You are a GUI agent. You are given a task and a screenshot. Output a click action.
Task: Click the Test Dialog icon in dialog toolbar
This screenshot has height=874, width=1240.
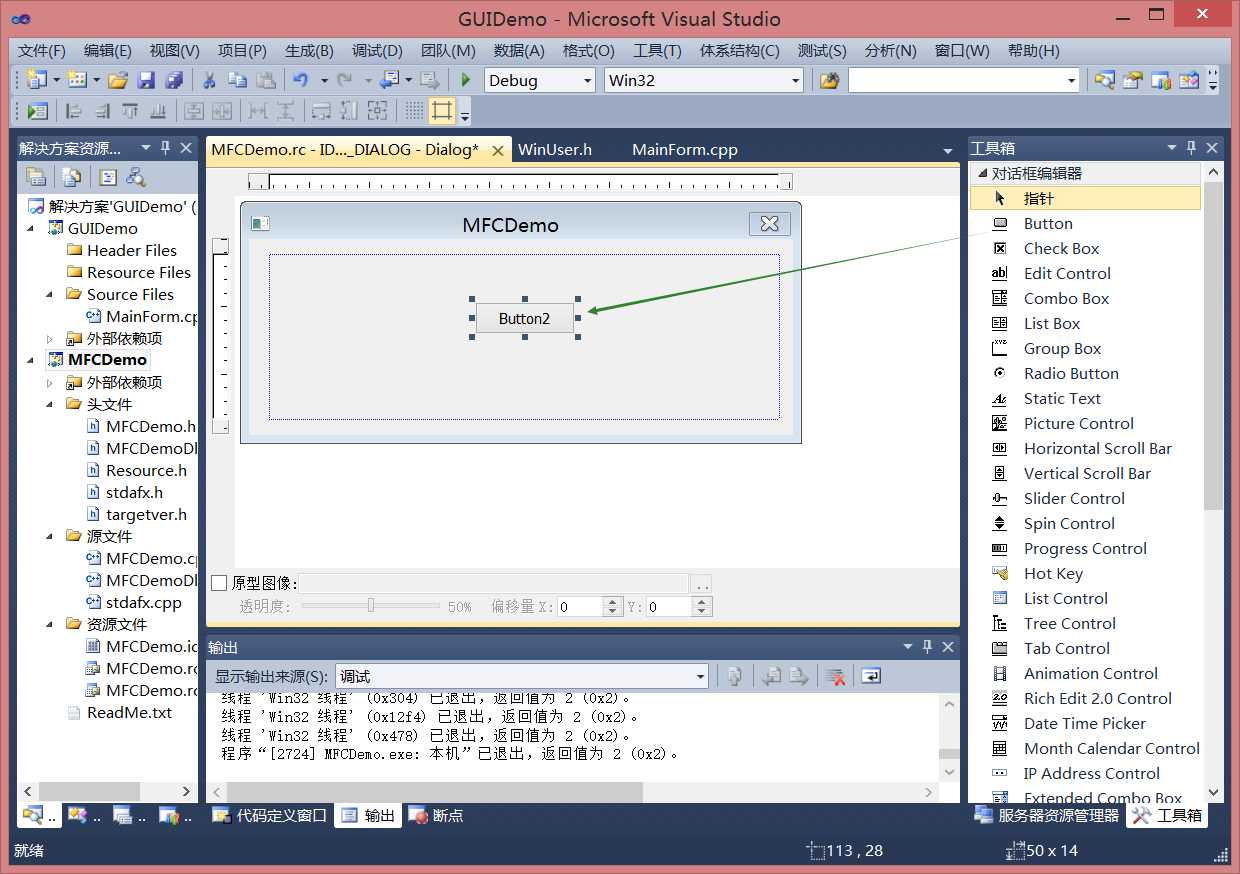(38, 111)
